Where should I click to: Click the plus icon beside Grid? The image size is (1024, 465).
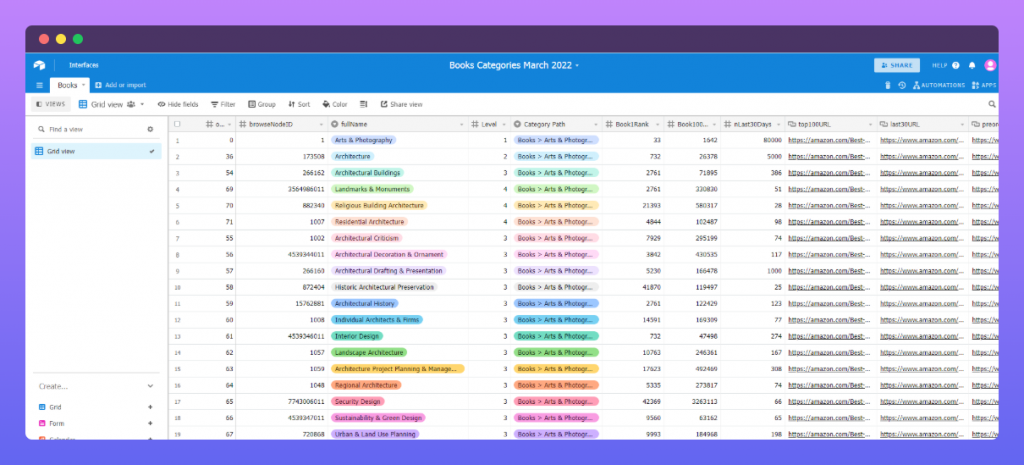click(x=150, y=407)
